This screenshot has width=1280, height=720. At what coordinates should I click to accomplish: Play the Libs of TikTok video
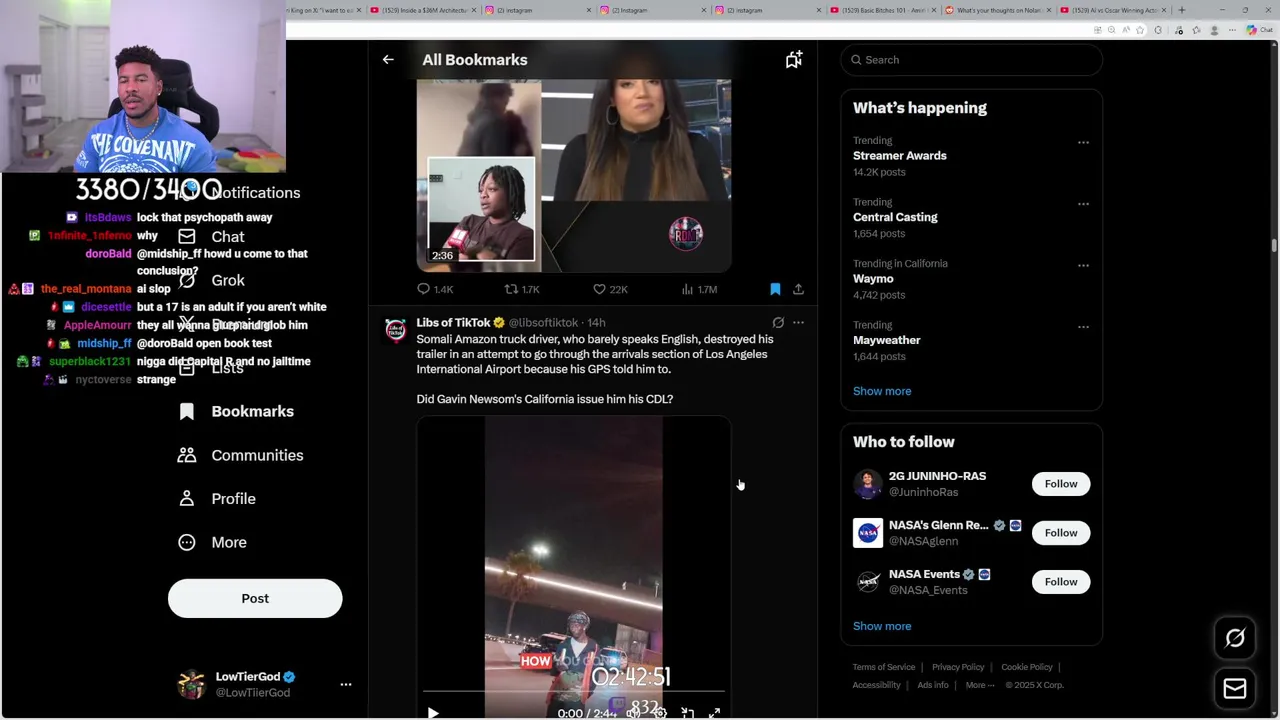click(x=433, y=713)
